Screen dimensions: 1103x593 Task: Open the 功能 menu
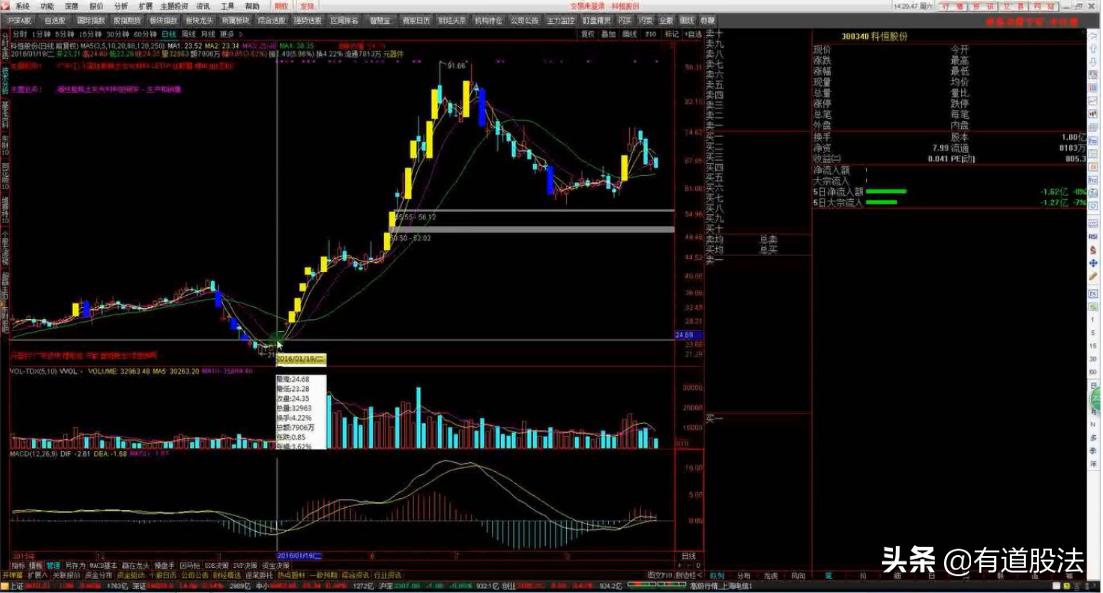point(47,6)
